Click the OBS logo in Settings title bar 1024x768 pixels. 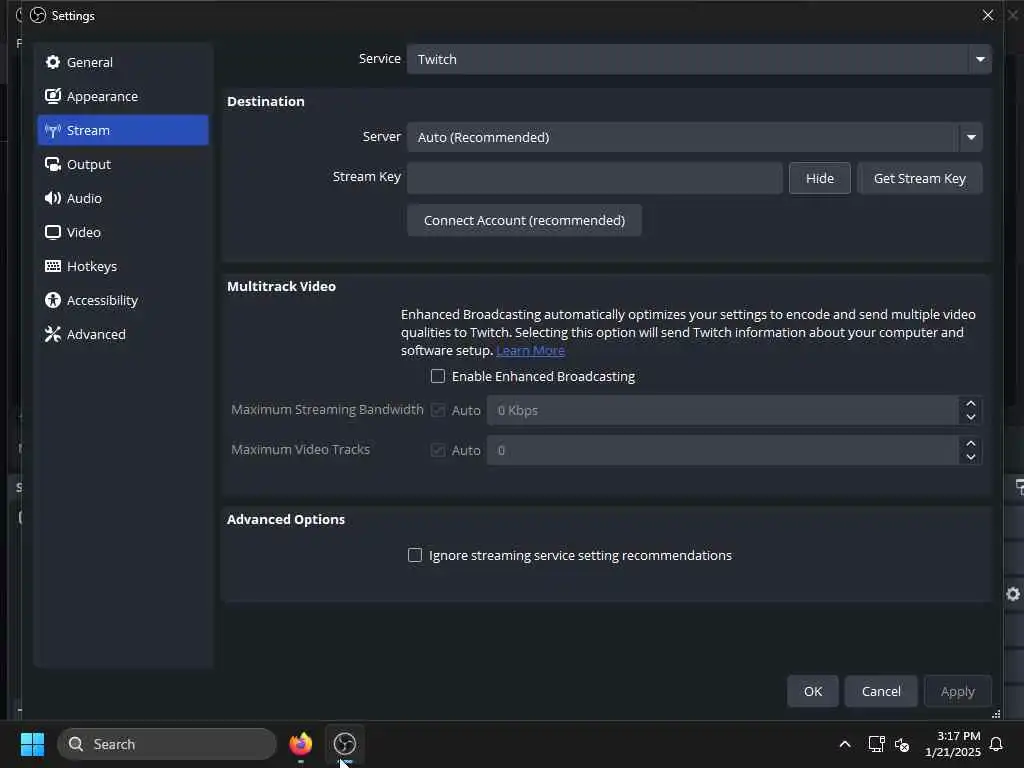(x=38, y=15)
